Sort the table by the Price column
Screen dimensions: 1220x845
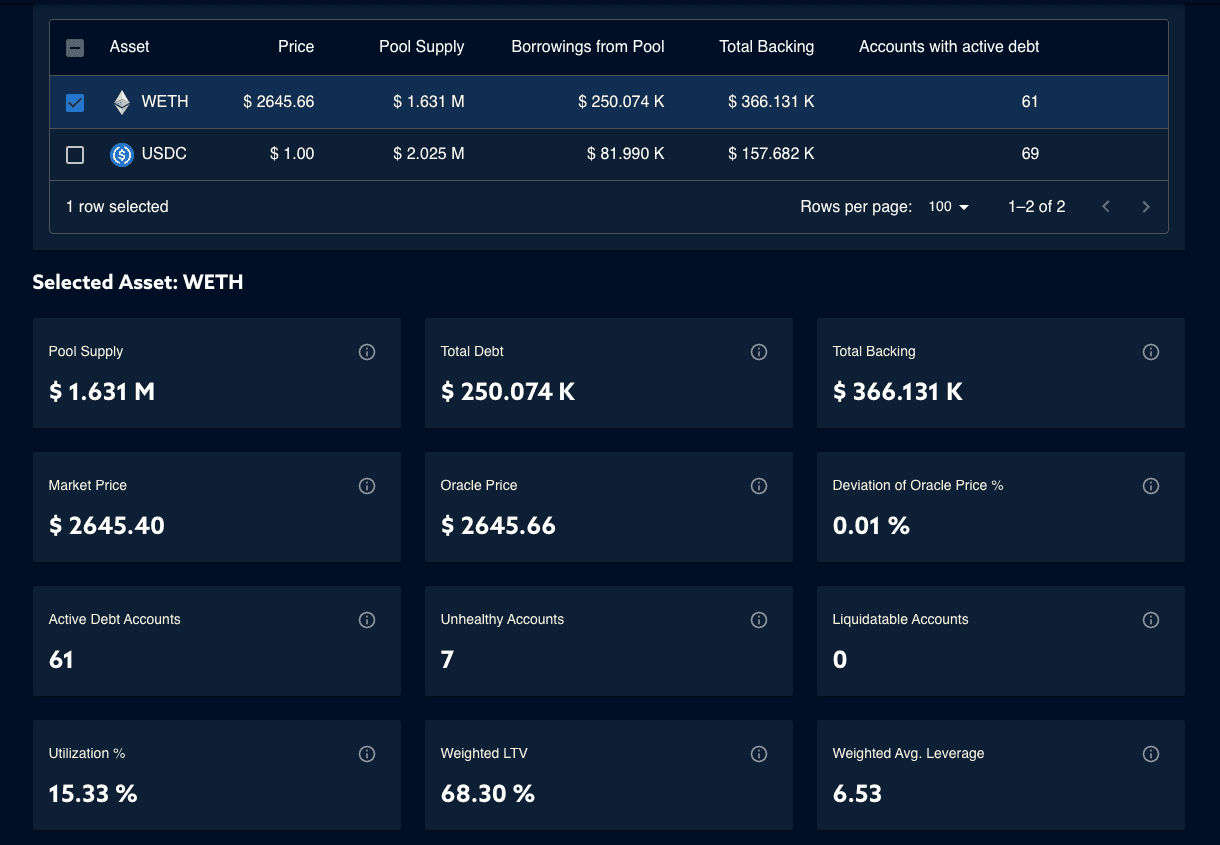pyautogui.click(x=296, y=46)
